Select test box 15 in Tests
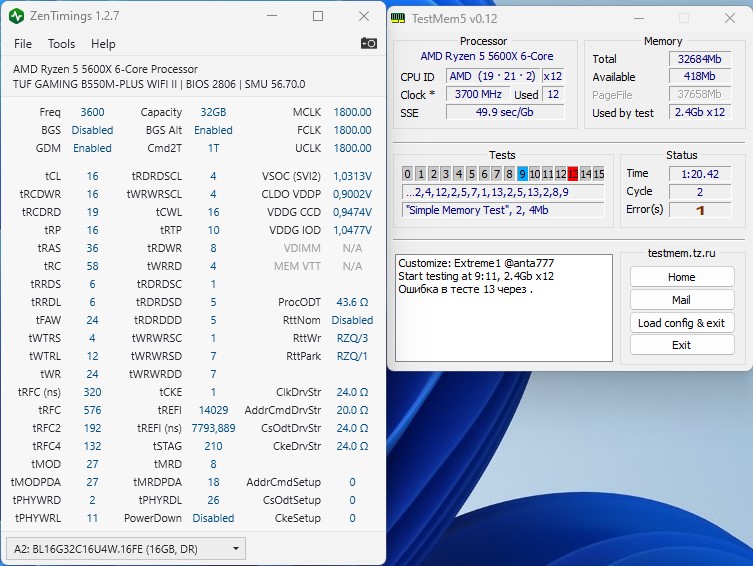 click(x=598, y=174)
